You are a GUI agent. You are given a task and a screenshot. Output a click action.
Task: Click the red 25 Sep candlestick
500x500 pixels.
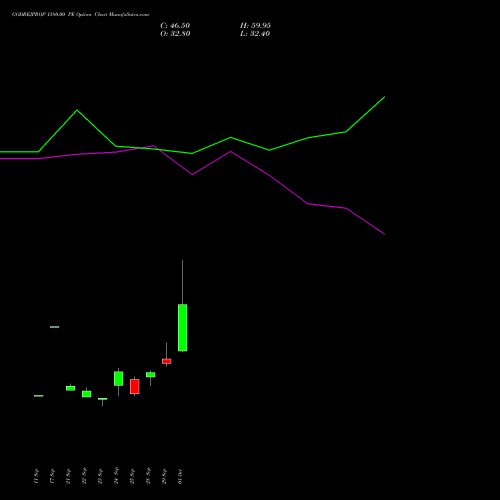134,387
